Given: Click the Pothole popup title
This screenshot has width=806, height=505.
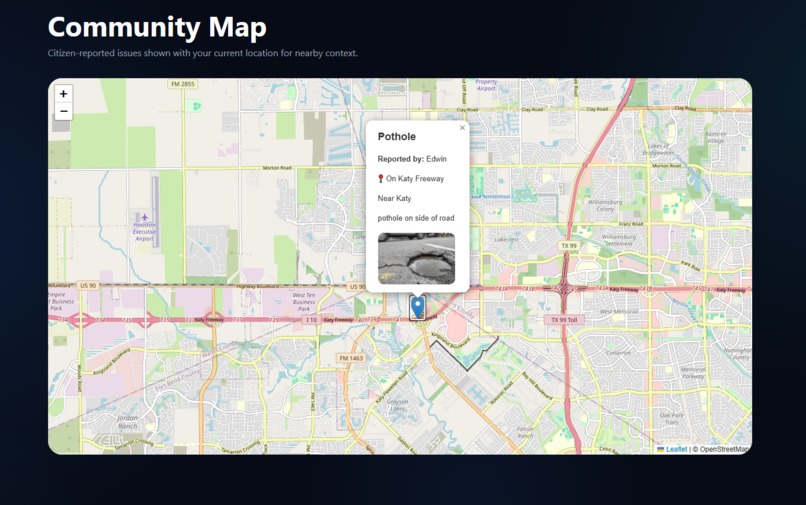Looking at the screenshot, I should pos(396,136).
